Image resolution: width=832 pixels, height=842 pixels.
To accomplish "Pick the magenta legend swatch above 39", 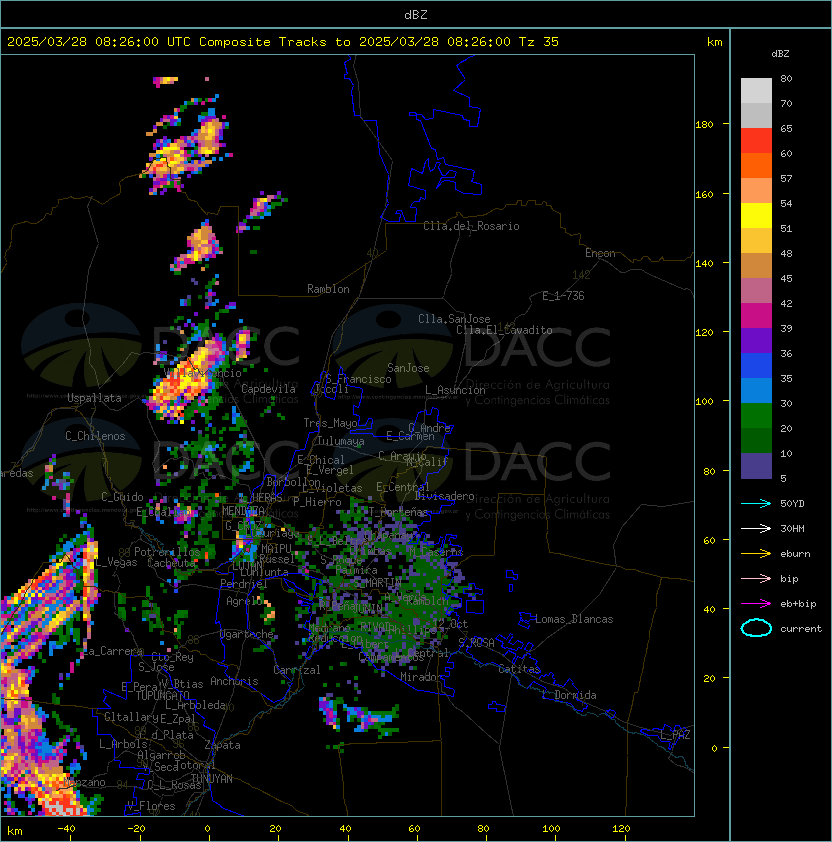I will (756, 316).
